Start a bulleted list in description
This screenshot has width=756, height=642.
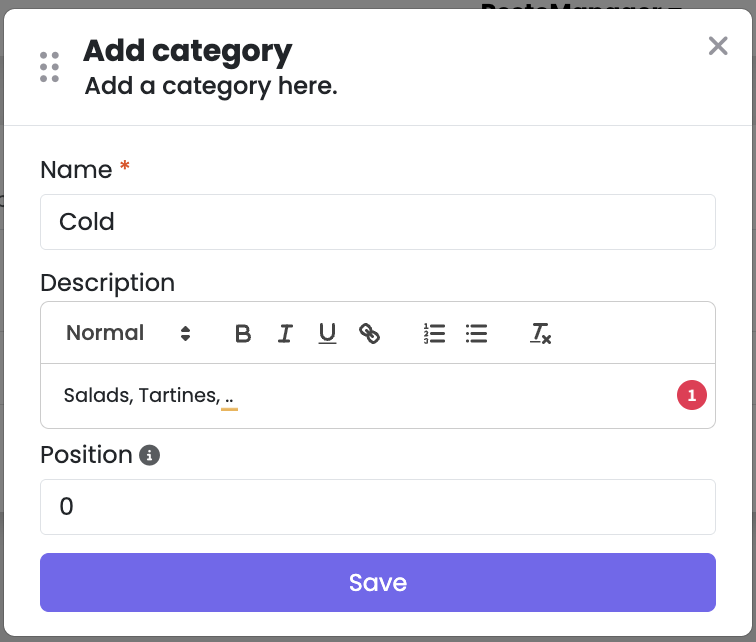pyautogui.click(x=476, y=333)
